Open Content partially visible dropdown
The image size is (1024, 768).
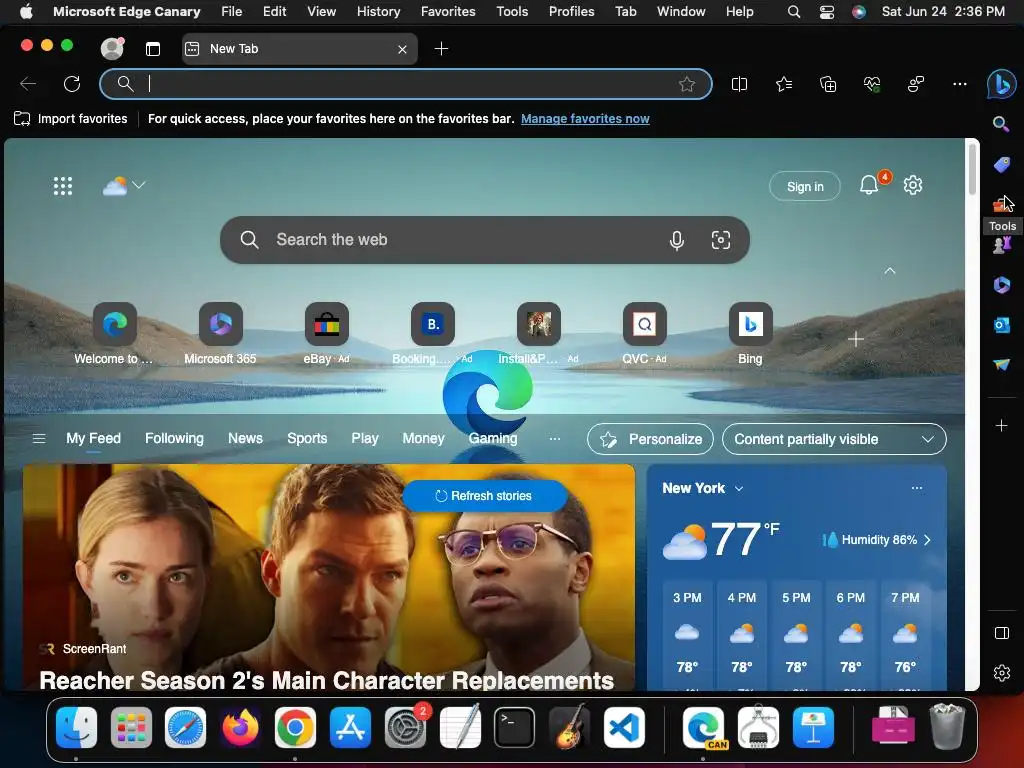834,440
